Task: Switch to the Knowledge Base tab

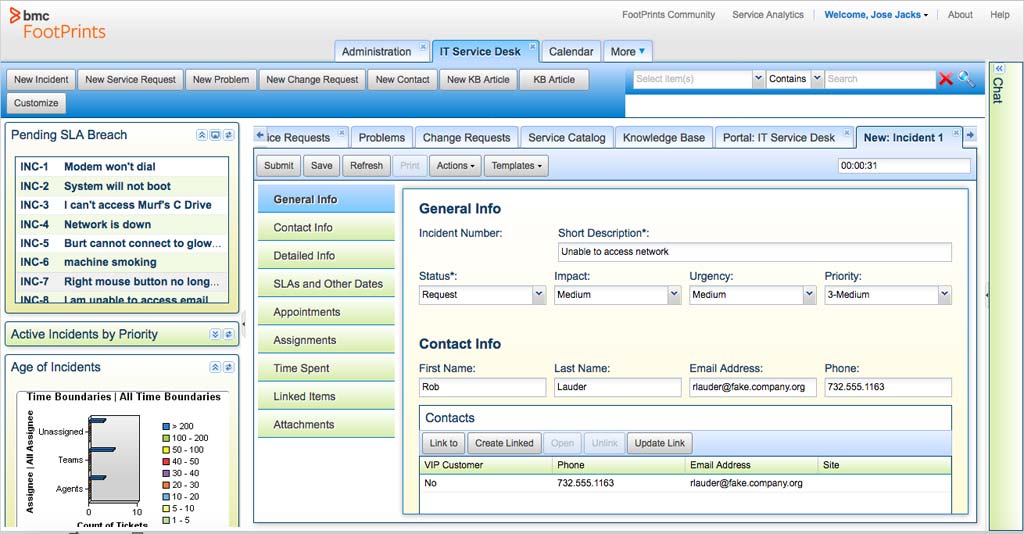Action: 664,138
